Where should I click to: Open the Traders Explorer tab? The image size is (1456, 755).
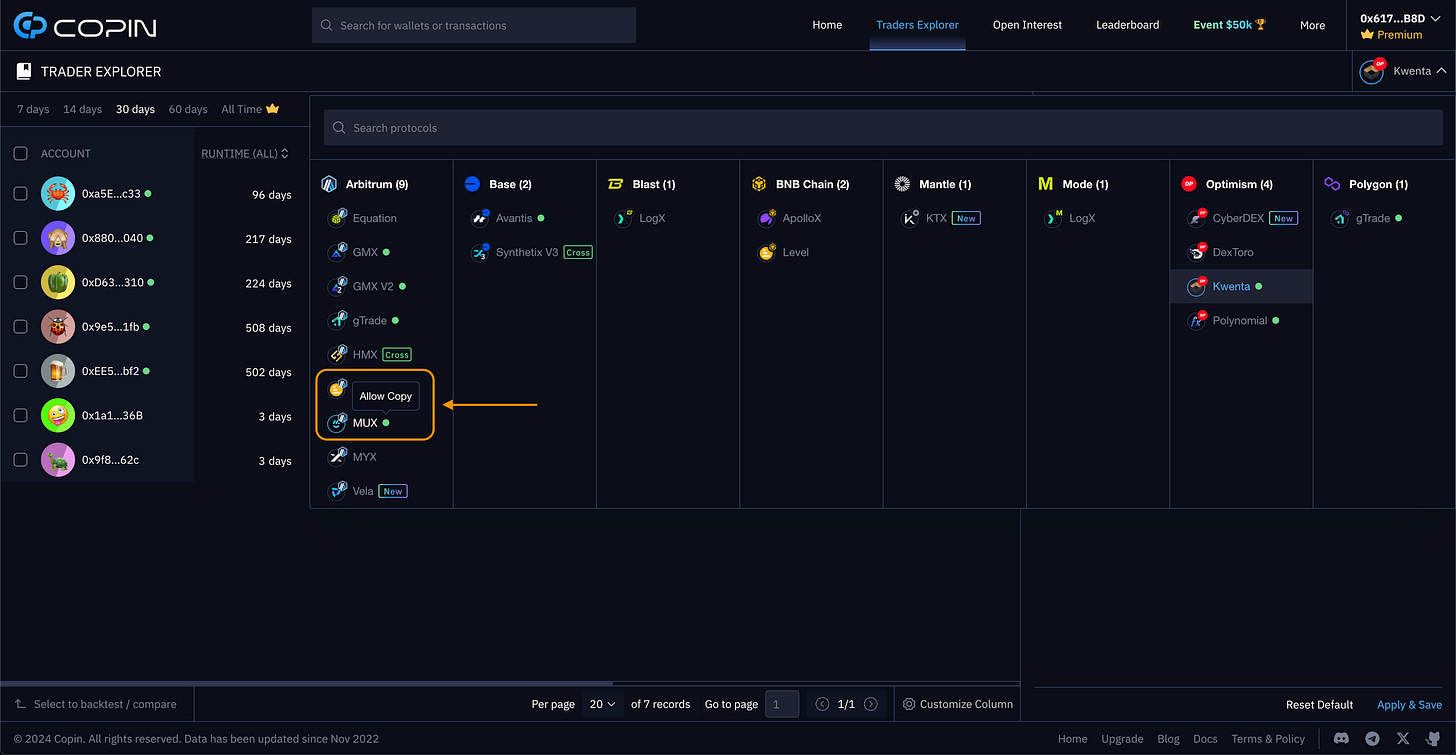[917, 25]
